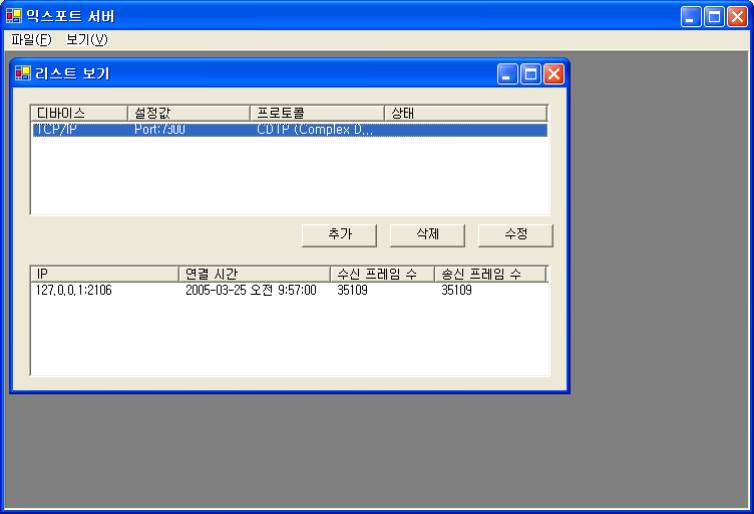Click the 익스포트 서버 title bar icon
Screen dimensions: 754x514
tap(14, 16)
